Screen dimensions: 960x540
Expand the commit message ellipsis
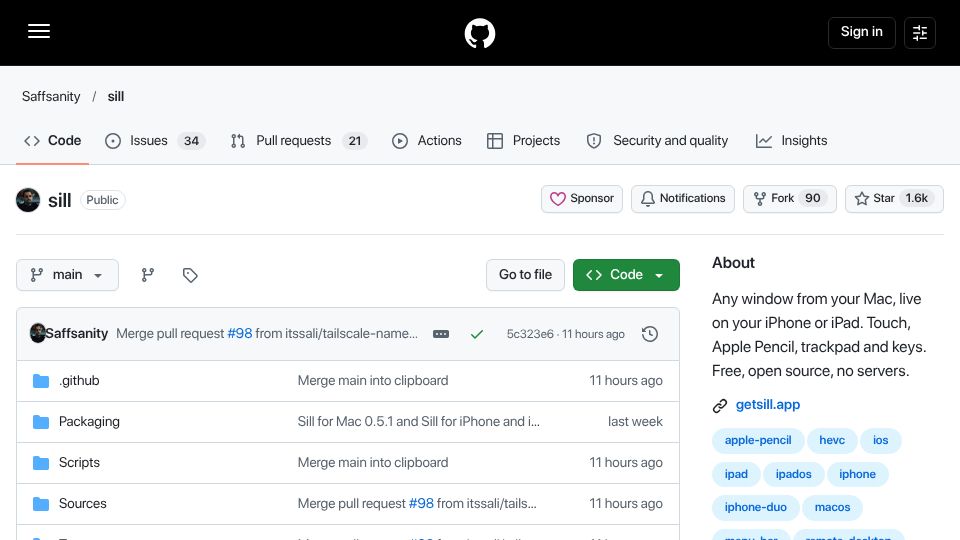pos(441,334)
